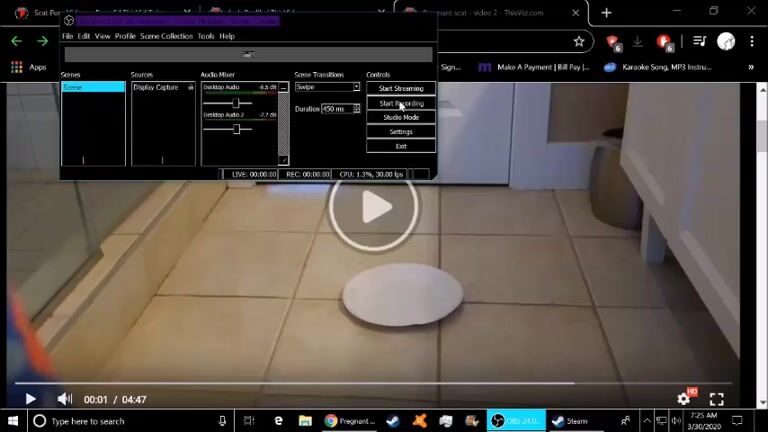Viewport: 768px width, 432px height.
Task: Click the Duration stepper arrows in OBS
Action: click(356, 109)
